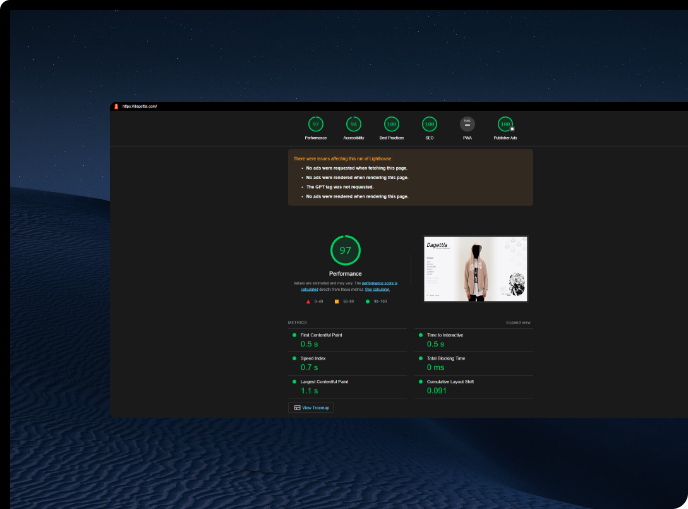Click the "0 ms" blocking time value
This screenshot has width=688, height=509.
[436, 367]
